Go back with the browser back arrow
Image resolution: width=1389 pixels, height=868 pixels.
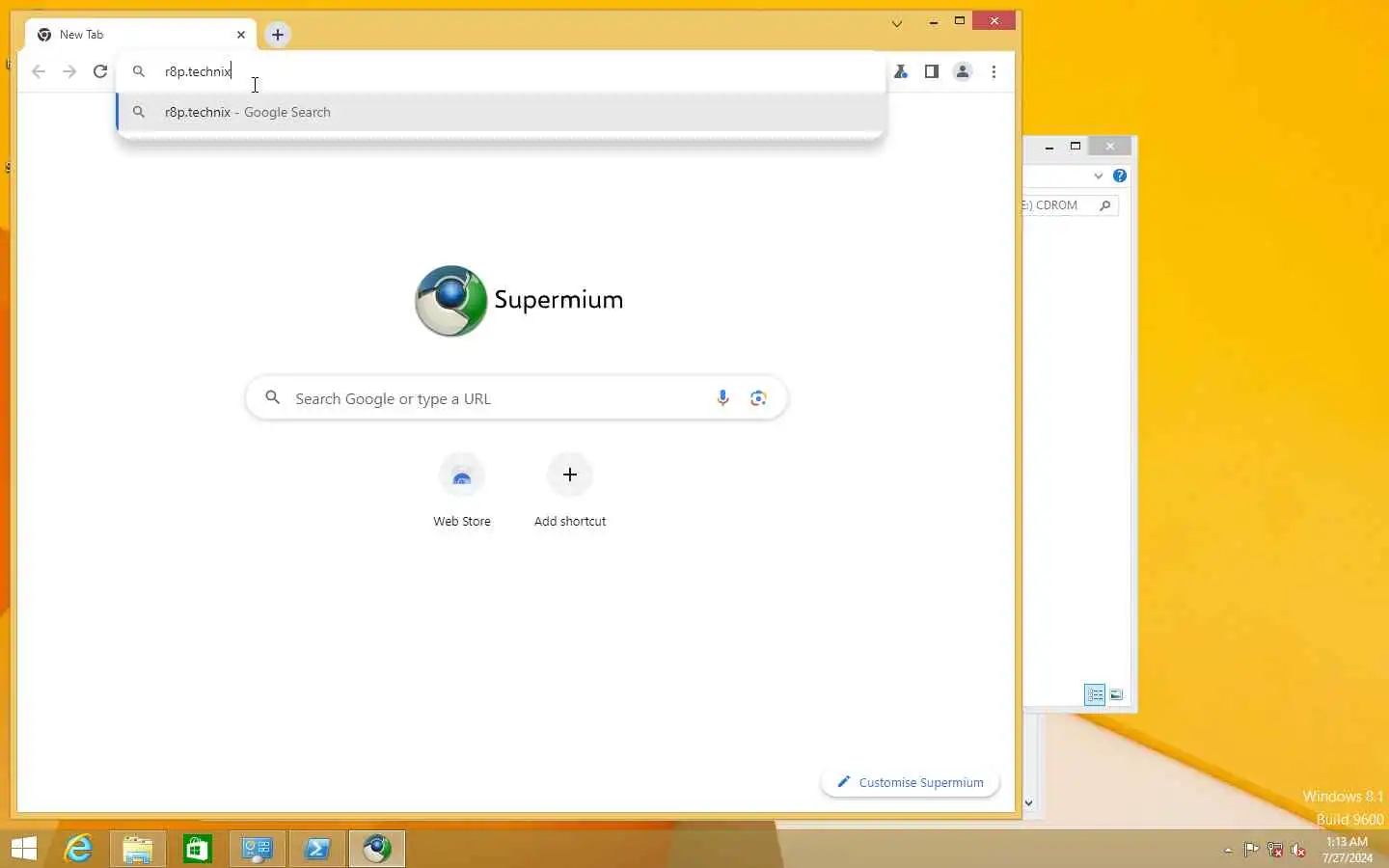click(39, 71)
